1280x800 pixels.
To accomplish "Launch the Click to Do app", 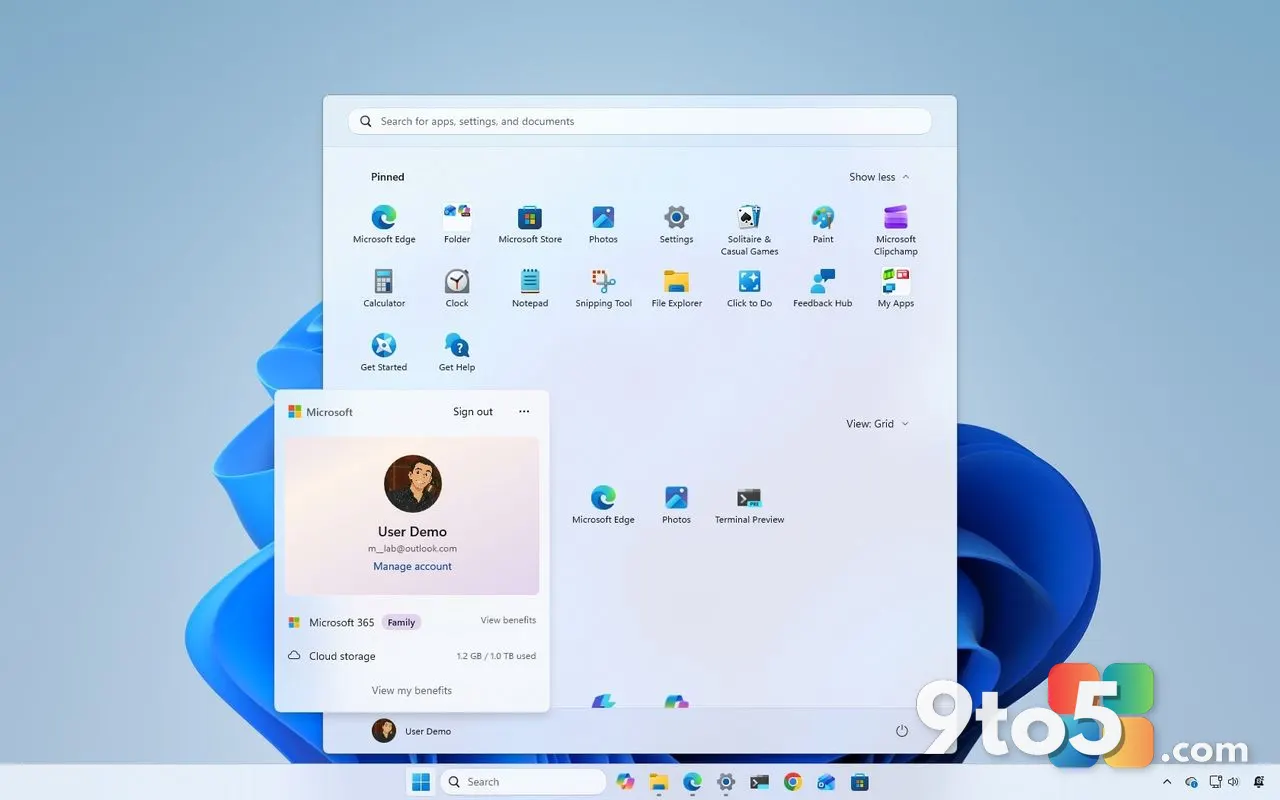I will [x=749, y=288].
